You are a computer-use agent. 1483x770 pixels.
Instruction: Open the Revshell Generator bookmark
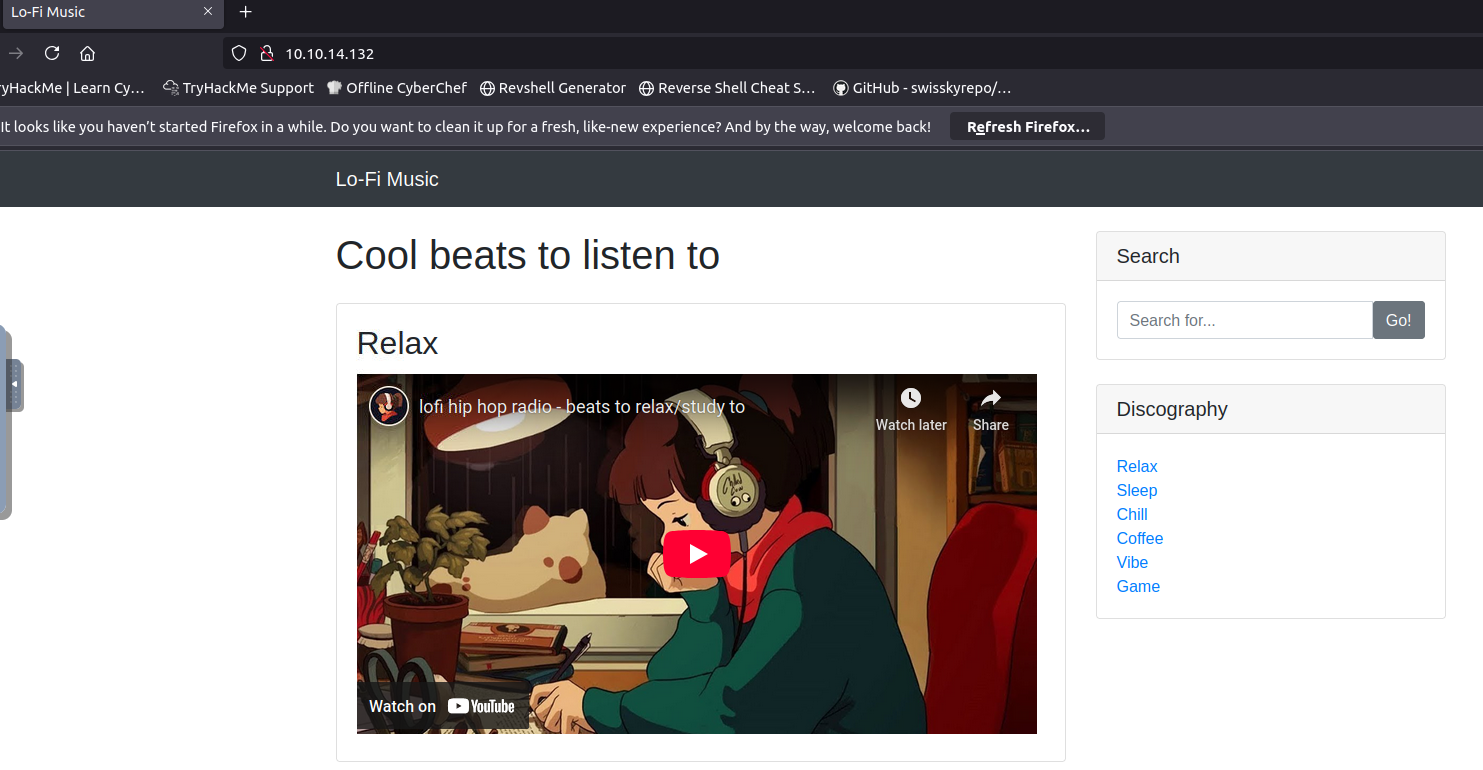pyautogui.click(x=553, y=88)
